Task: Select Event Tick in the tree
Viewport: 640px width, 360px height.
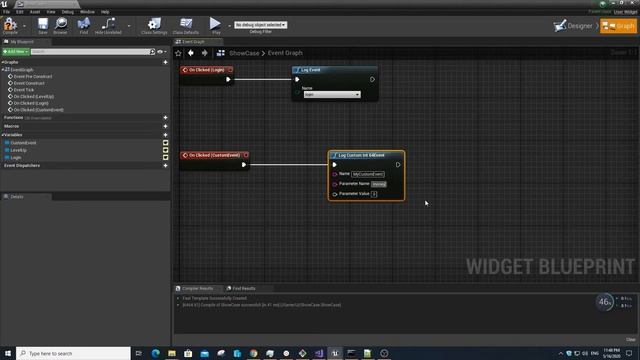Action: click(x=24, y=90)
